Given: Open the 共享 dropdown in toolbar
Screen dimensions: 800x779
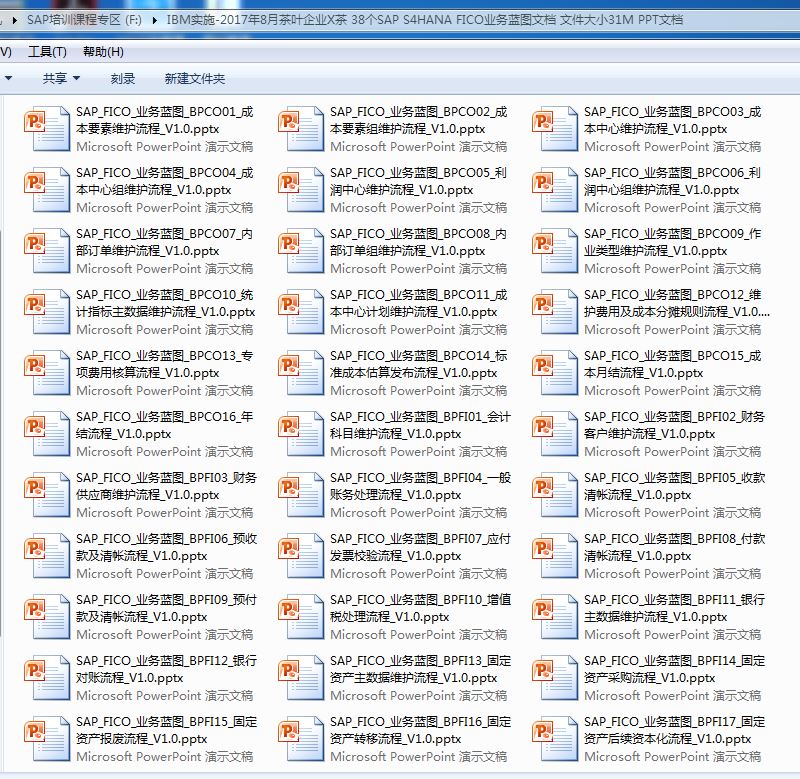Looking at the screenshot, I should tap(61, 79).
